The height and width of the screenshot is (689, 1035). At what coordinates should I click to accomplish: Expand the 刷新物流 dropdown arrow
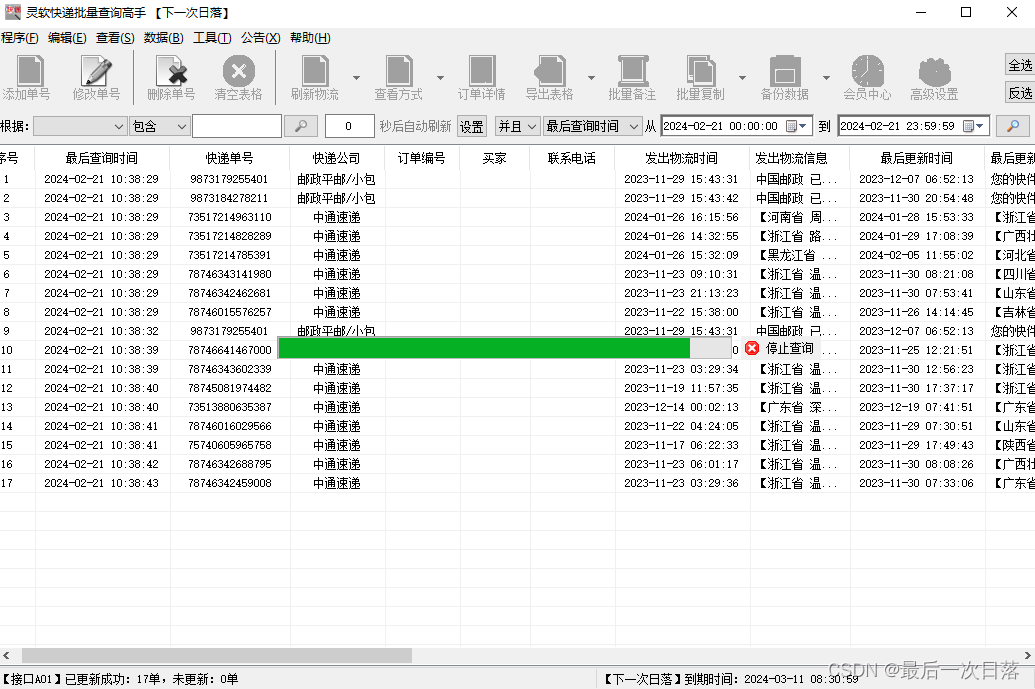pyautogui.click(x=356, y=78)
